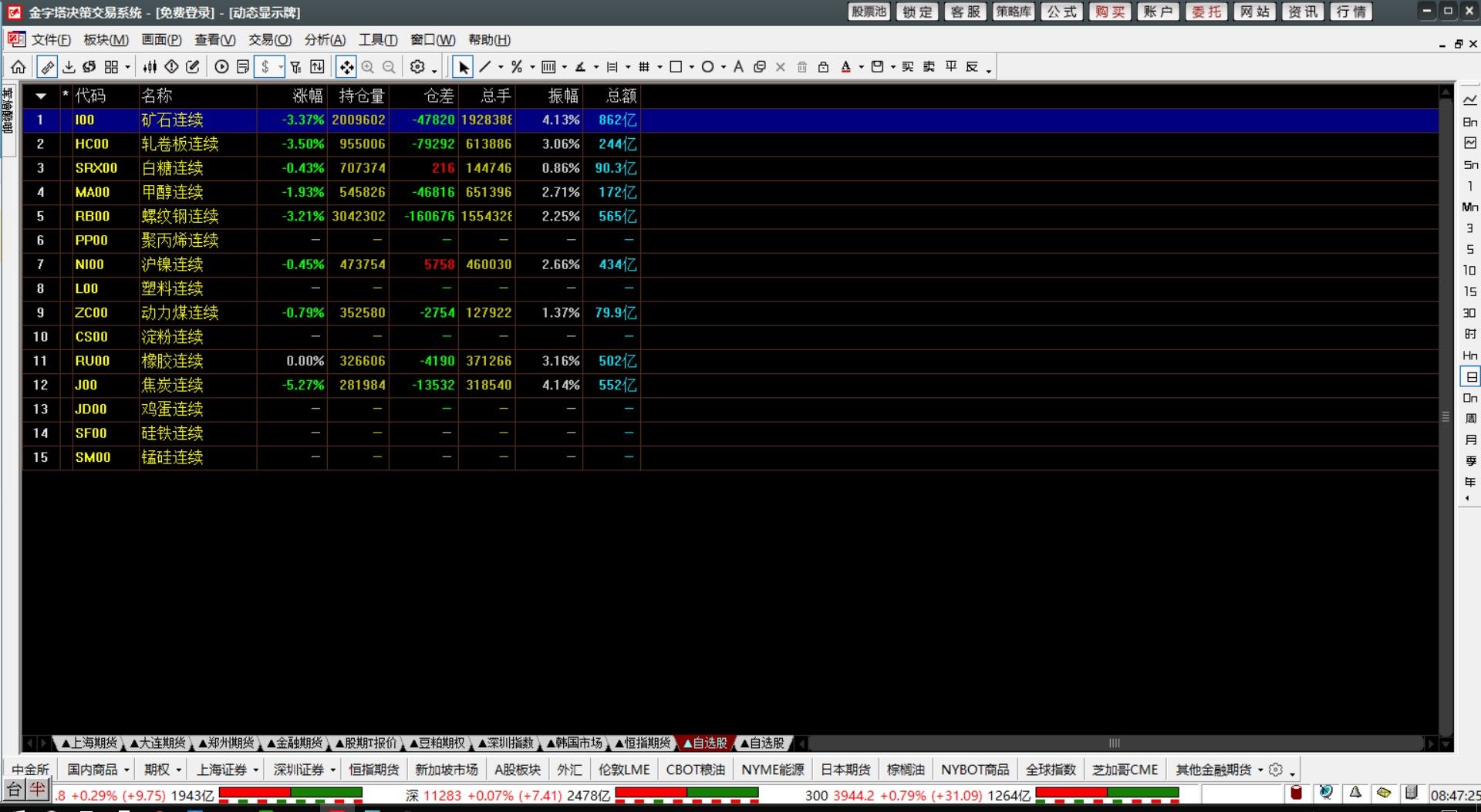Select the arrow pointer tool
This screenshot has width=1481, height=812.
tap(463, 67)
